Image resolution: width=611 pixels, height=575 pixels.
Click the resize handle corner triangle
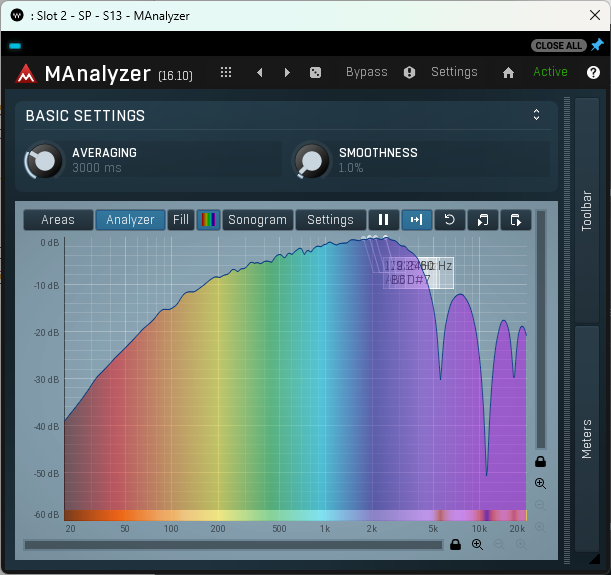(x=594, y=559)
